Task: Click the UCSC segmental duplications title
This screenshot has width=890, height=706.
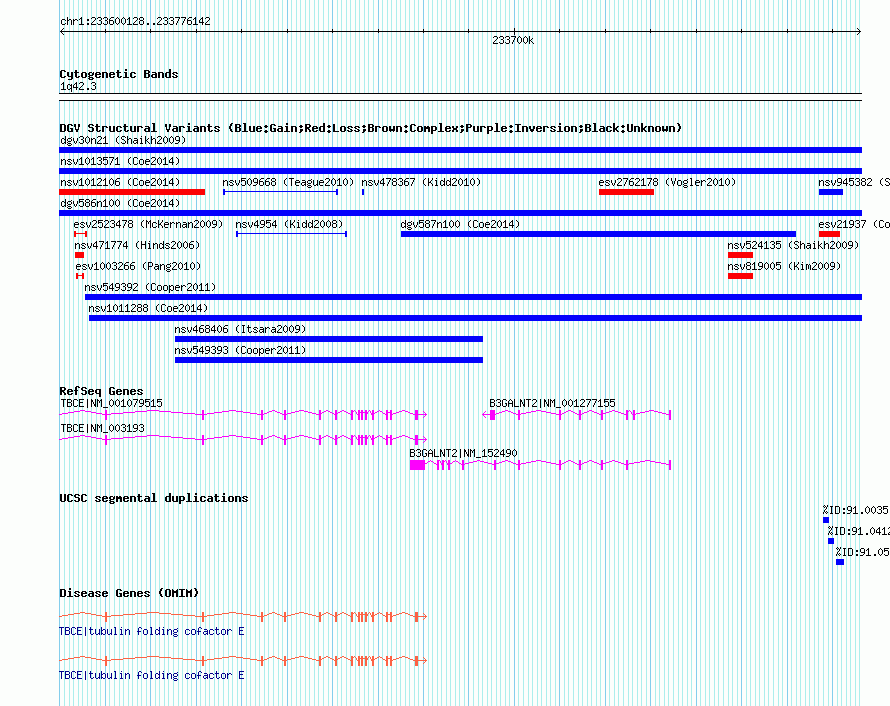Action: 154,498
